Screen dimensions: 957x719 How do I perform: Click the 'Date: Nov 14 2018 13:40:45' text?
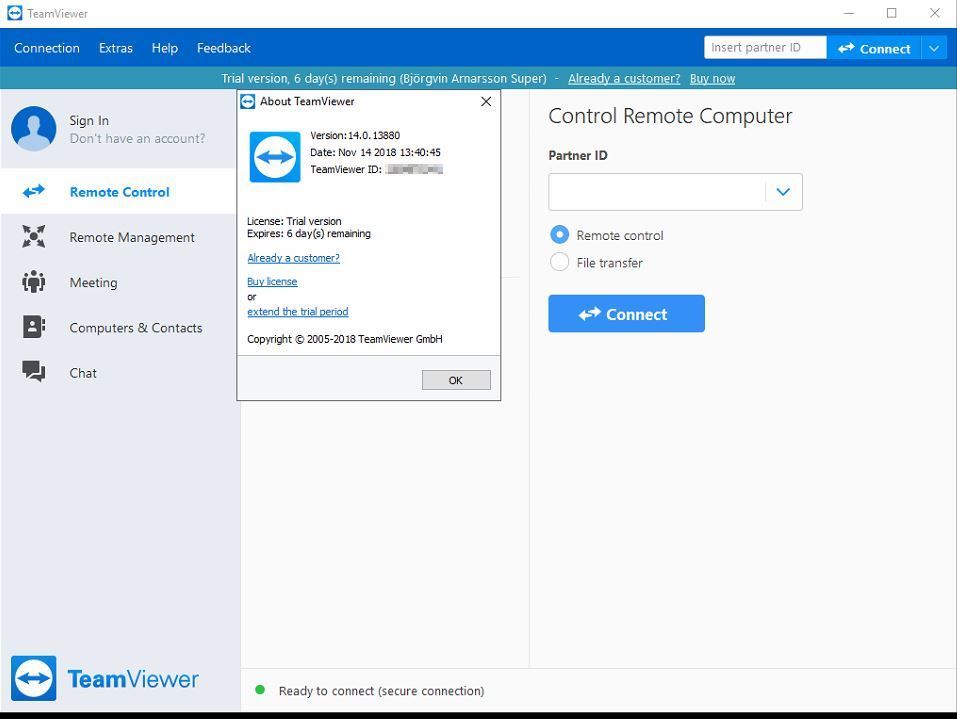tap(375, 153)
